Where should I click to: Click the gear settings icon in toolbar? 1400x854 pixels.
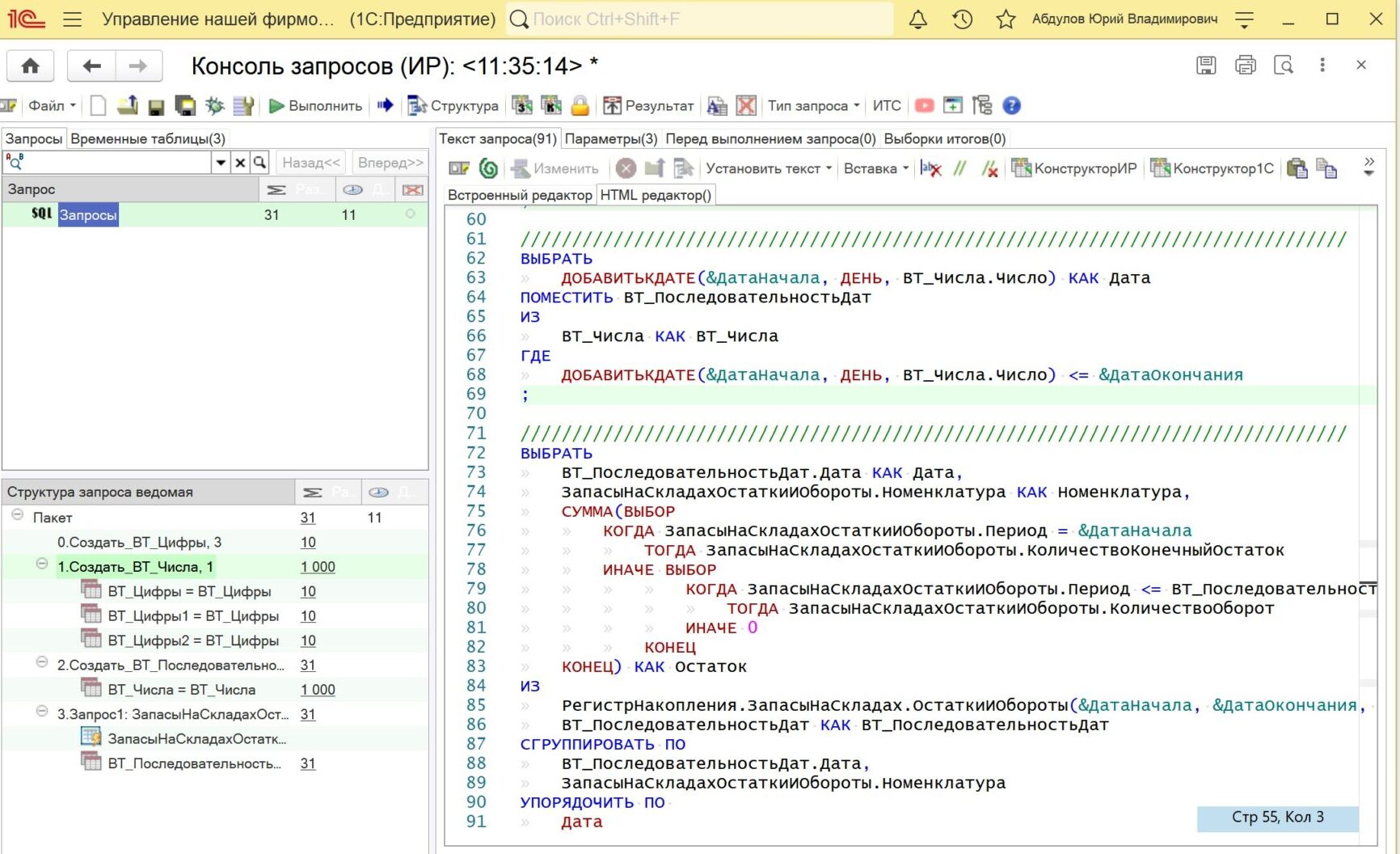(x=214, y=106)
